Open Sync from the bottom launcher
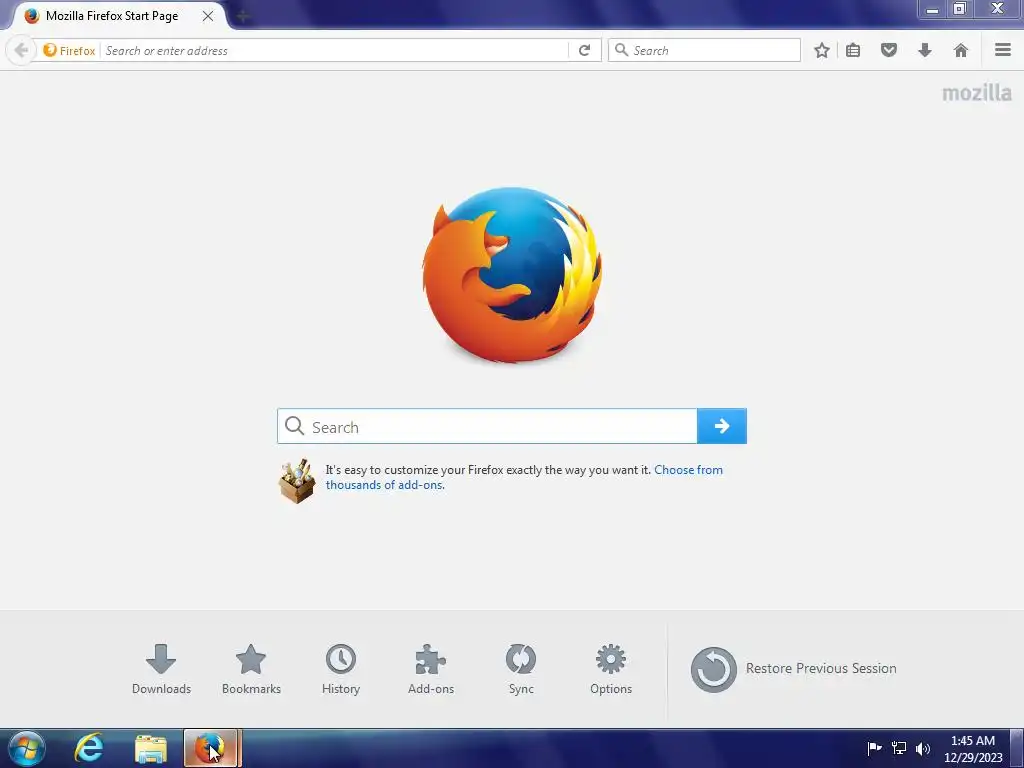 click(521, 669)
